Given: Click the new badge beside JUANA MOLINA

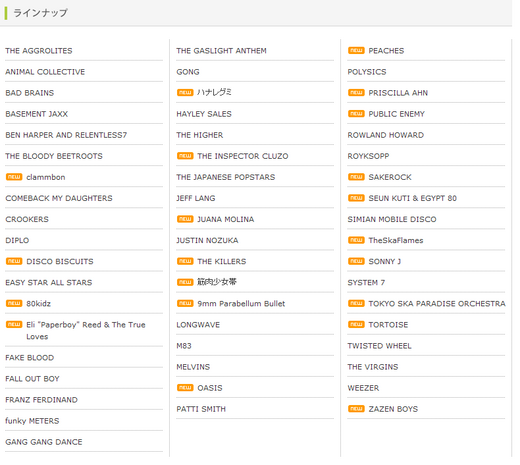Looking at the screenshot, I should 185,219.
